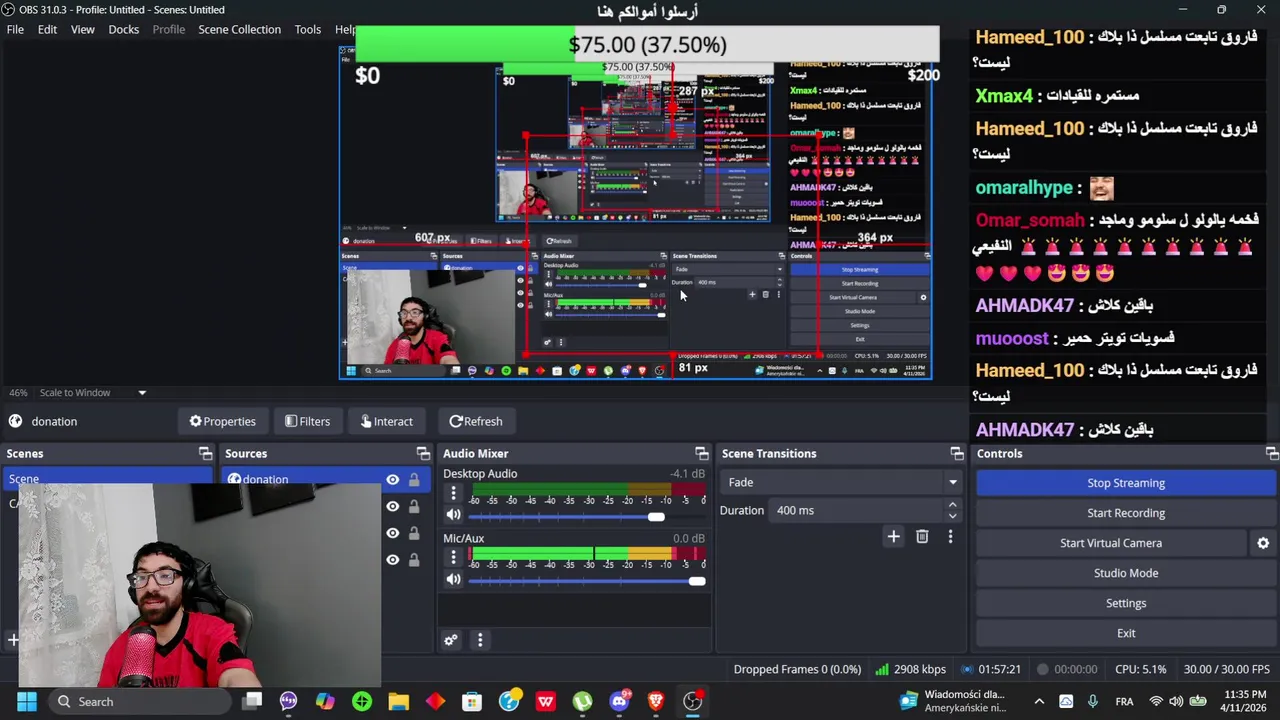Open virtual camera settings gear
Image resolution: width=1280 pixels, height=720 pixels.
click(x=1263, y=543)
